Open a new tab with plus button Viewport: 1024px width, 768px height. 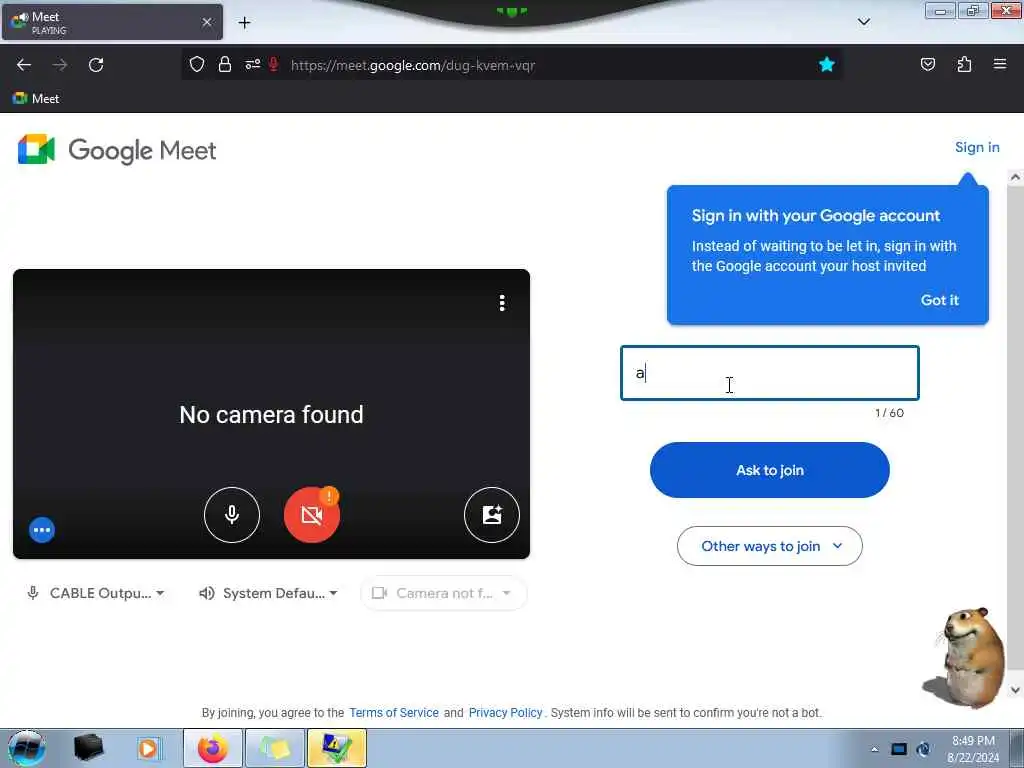point(244,23)
